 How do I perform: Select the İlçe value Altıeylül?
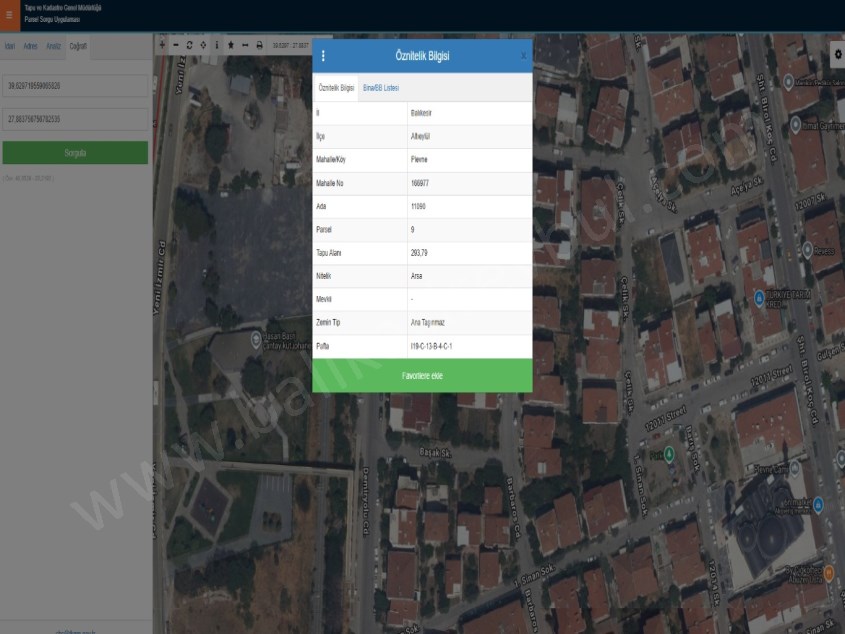click(x=420, y=136)
